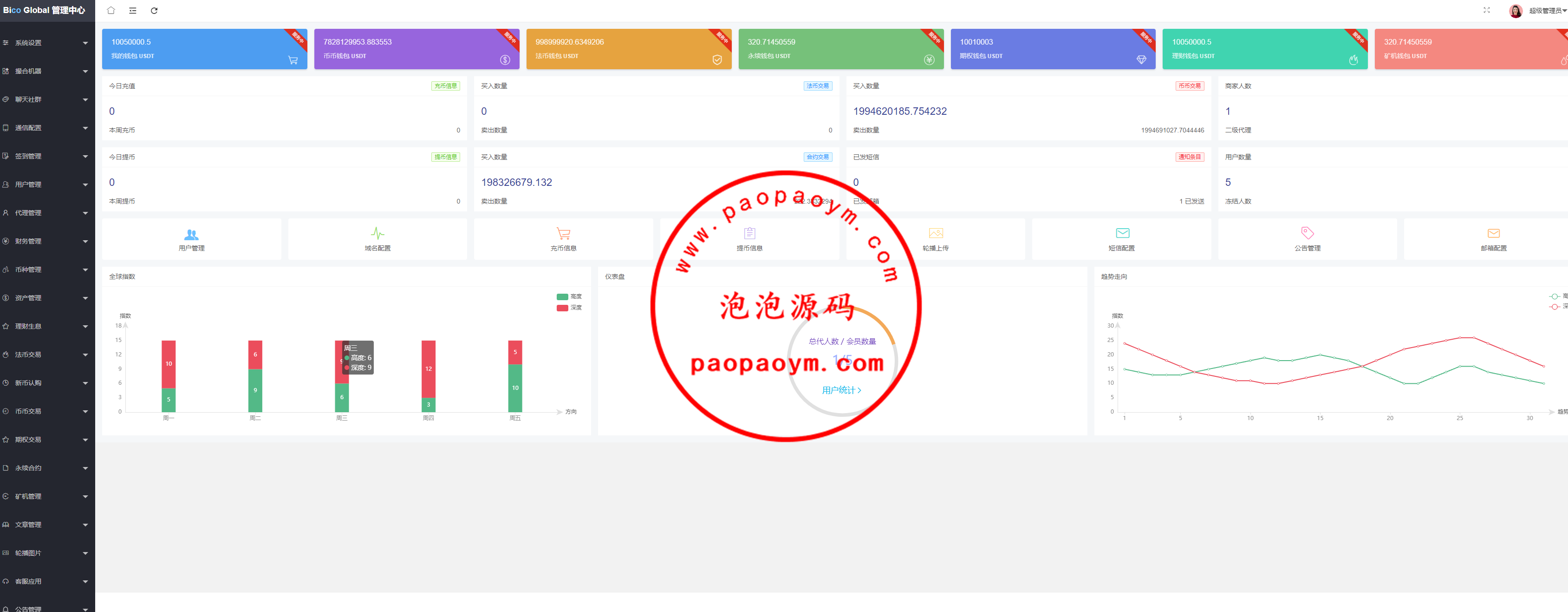The image size is (1568, 612).
Task: Expand 理财生息 using its sidebar arrow
Action: click(x=85, y=326)
